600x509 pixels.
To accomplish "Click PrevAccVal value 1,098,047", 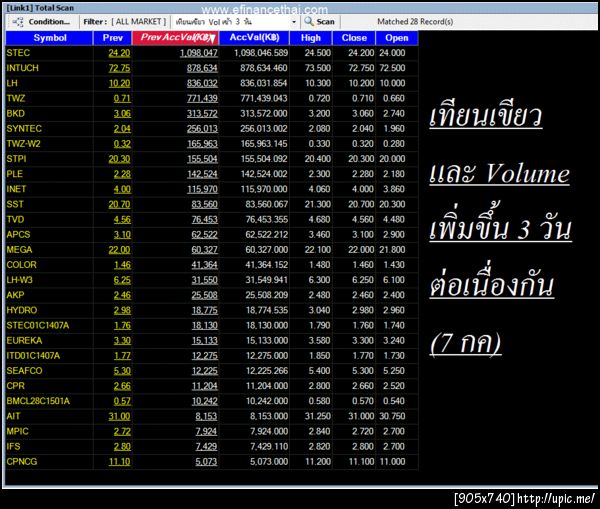I will [199, 53].
